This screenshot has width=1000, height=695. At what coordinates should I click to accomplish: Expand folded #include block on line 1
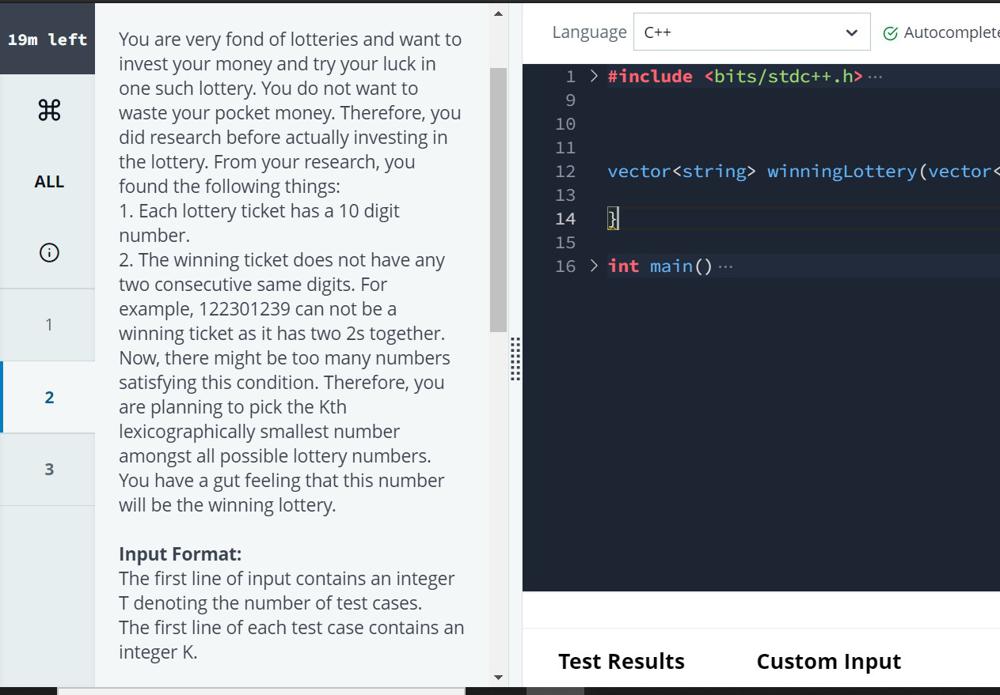click(x=594, y=77)
